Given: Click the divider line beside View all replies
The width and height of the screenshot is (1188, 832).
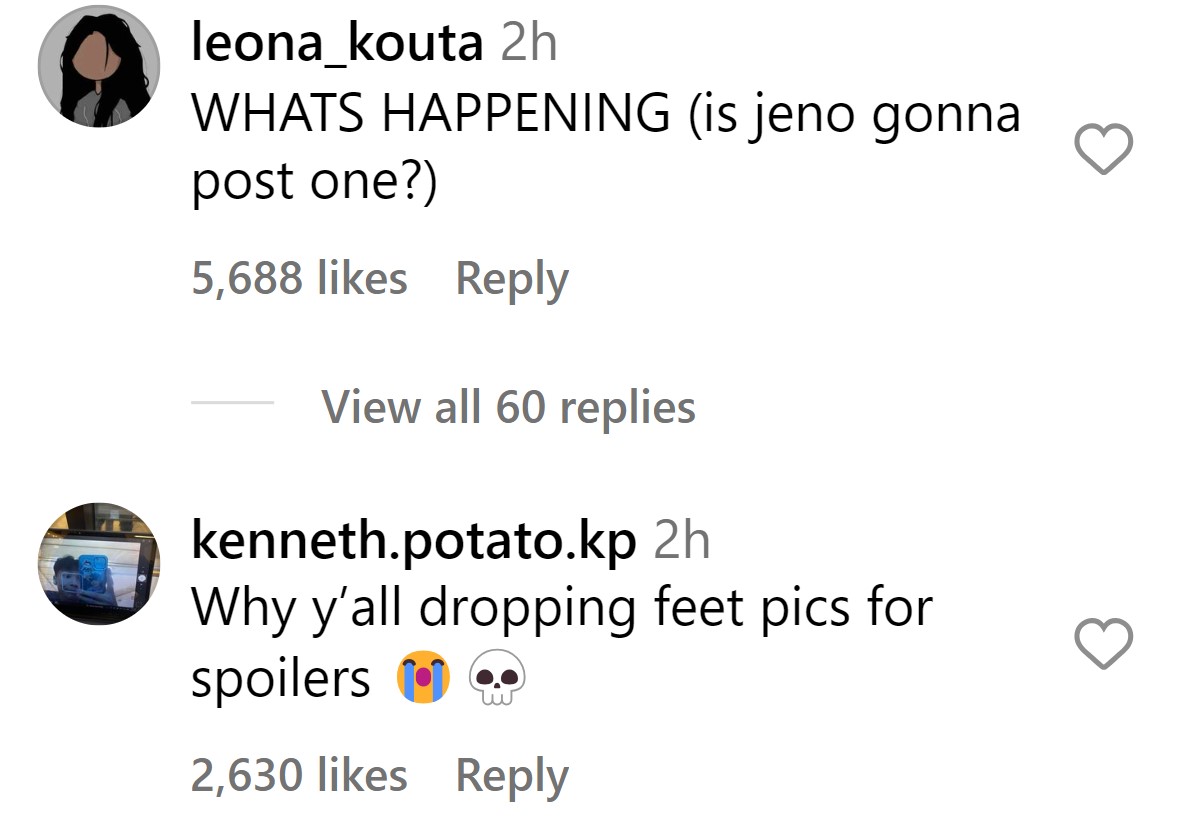Looking at the screenshot, I should pos(231,404).
